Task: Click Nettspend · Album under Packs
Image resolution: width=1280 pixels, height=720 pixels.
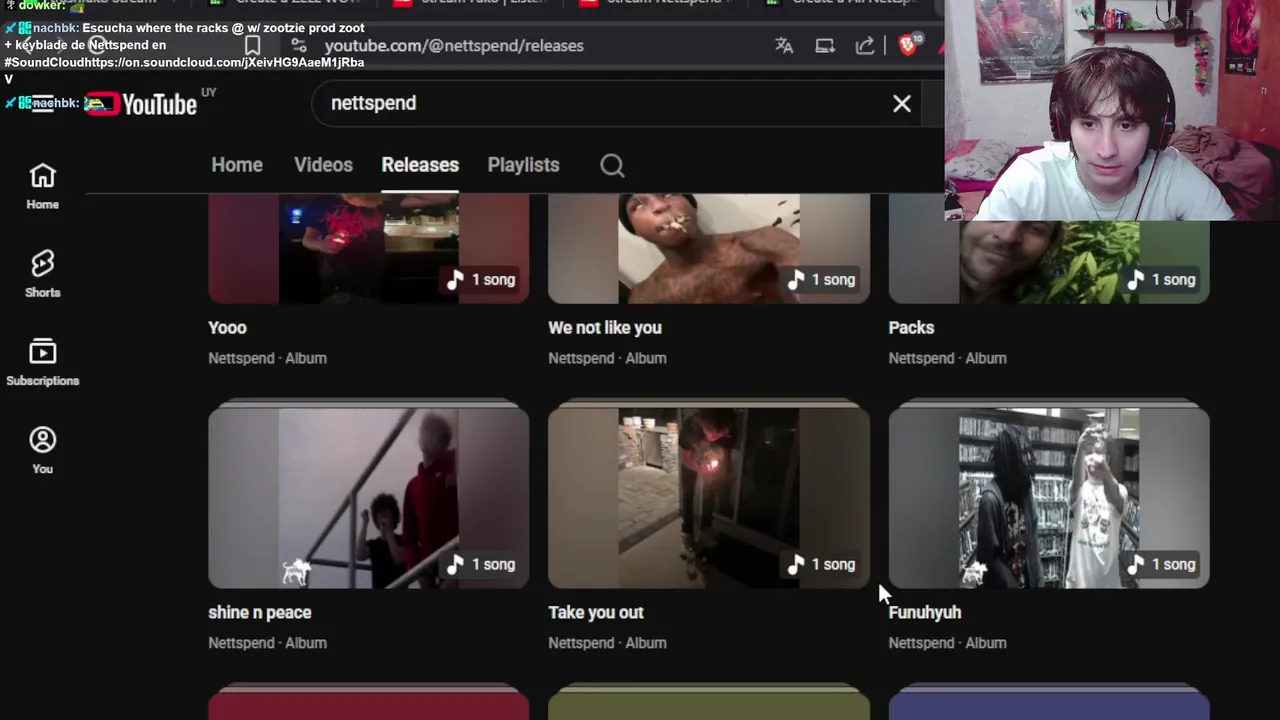Action: click(x=947, y=358)
